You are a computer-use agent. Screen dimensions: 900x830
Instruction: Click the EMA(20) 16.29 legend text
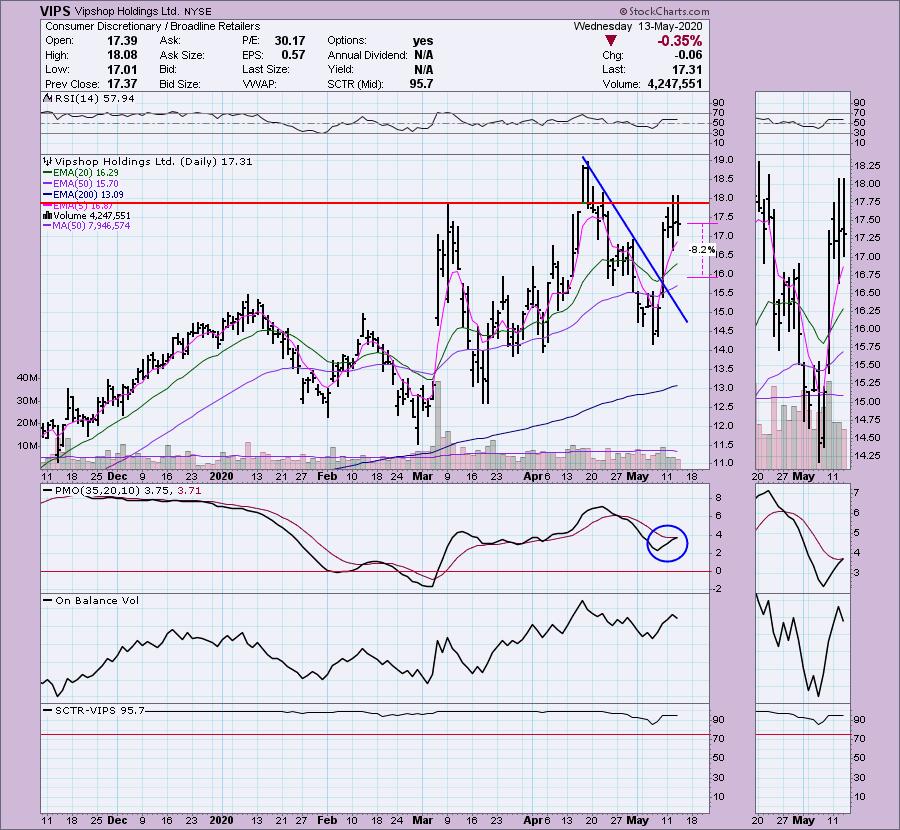86,173
